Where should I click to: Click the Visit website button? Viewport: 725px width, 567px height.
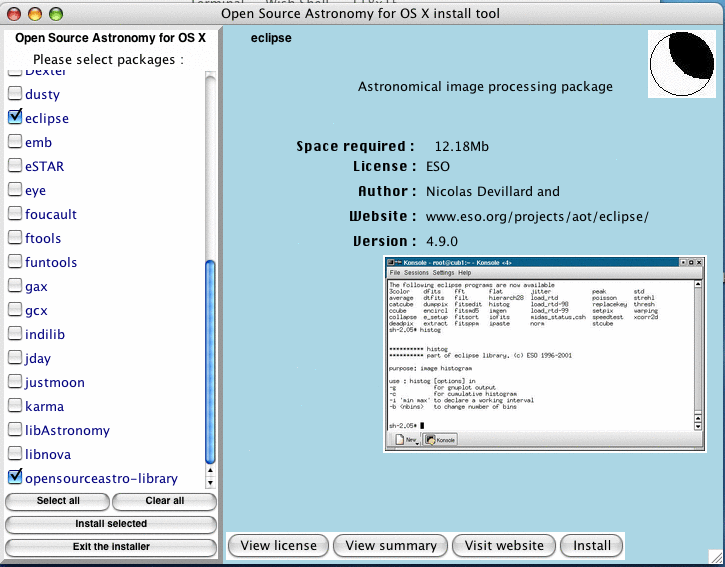tap(504, 546)
